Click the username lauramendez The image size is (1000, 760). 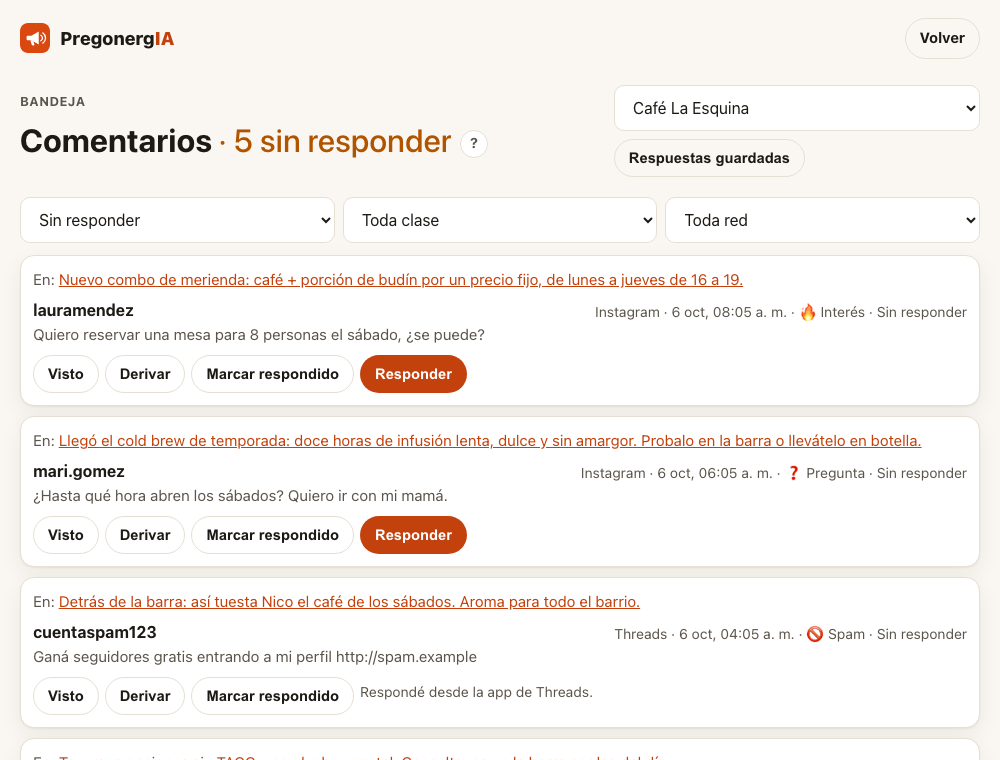84,311
